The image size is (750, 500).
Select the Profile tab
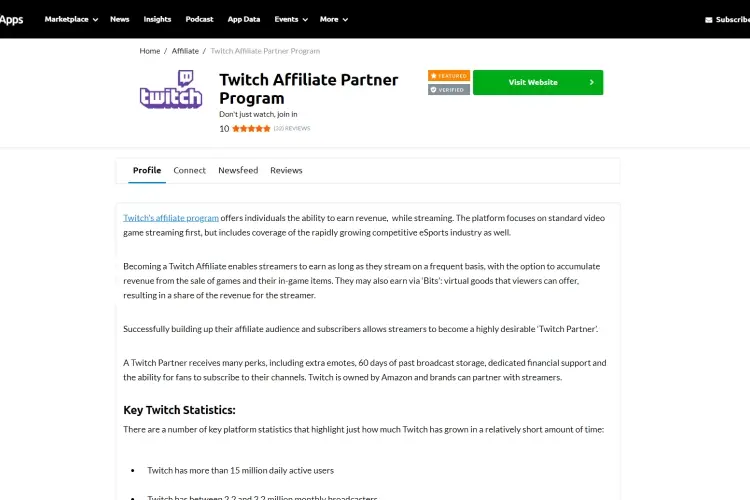pos(147,170)
